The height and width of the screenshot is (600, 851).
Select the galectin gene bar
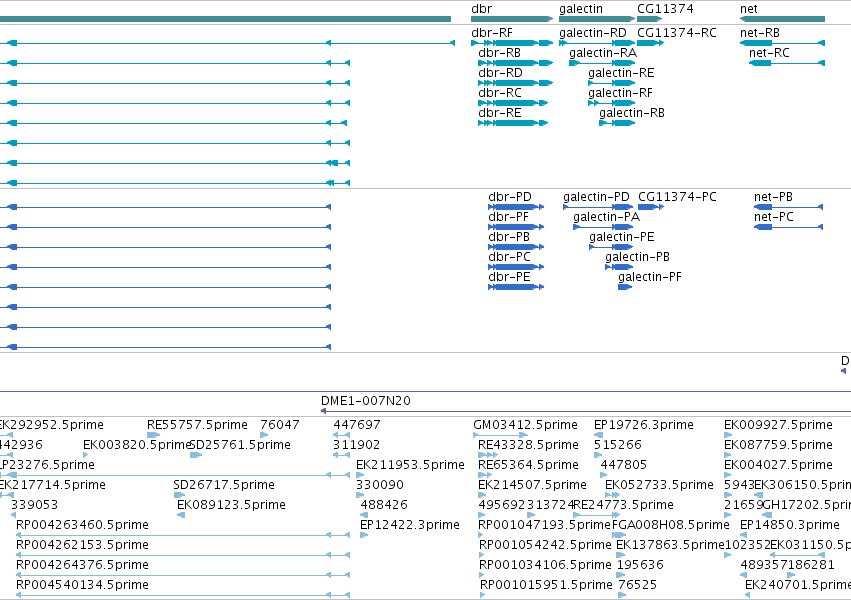(595, 19)
